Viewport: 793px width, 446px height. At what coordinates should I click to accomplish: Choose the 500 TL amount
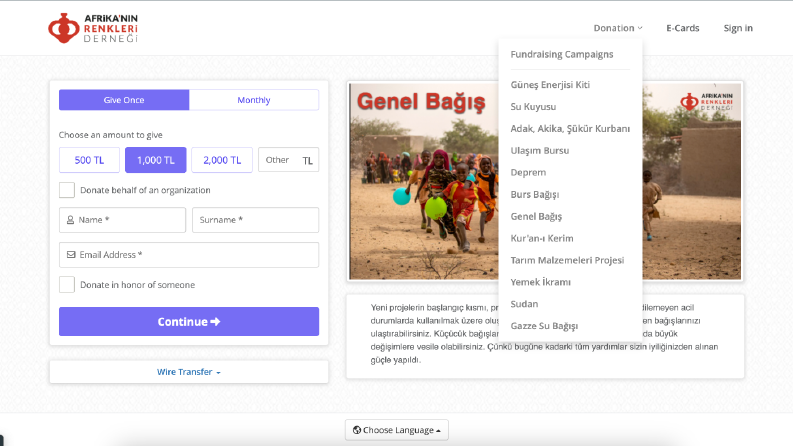click(x=90, y=160)
